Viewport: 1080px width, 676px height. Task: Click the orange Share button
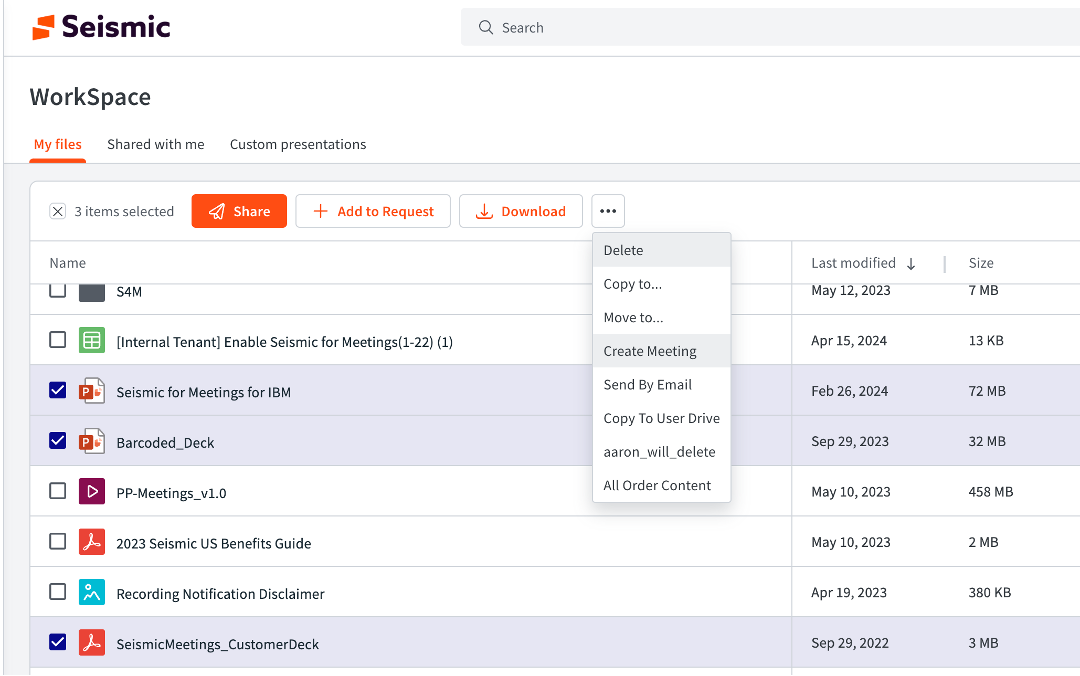click(x=239, y=211)
